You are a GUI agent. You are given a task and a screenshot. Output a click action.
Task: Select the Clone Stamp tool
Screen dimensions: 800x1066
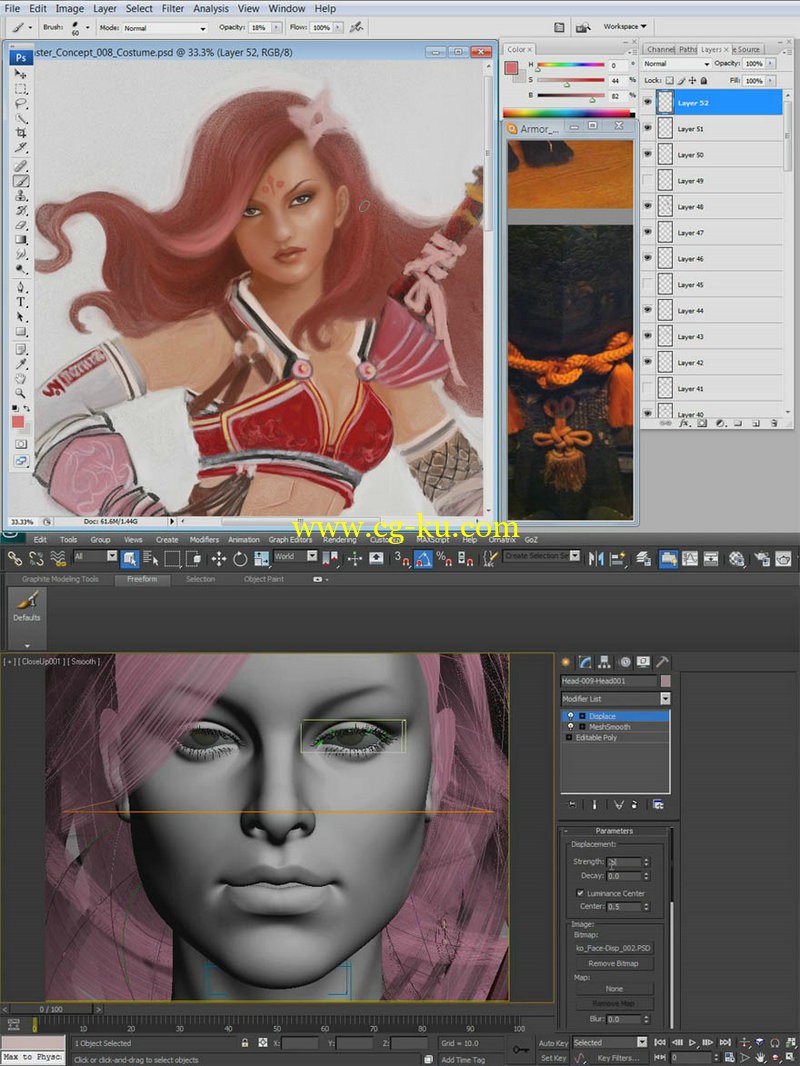pos(20,196)
